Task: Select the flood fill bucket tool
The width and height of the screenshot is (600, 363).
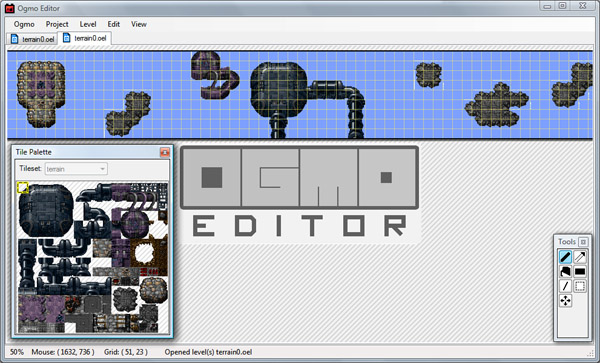Action: (x=565, y=272)
